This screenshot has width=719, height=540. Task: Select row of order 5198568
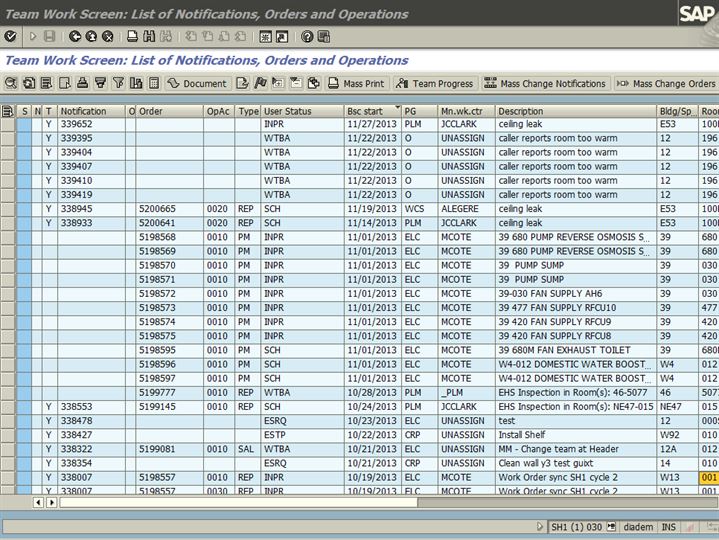point(8,237)
